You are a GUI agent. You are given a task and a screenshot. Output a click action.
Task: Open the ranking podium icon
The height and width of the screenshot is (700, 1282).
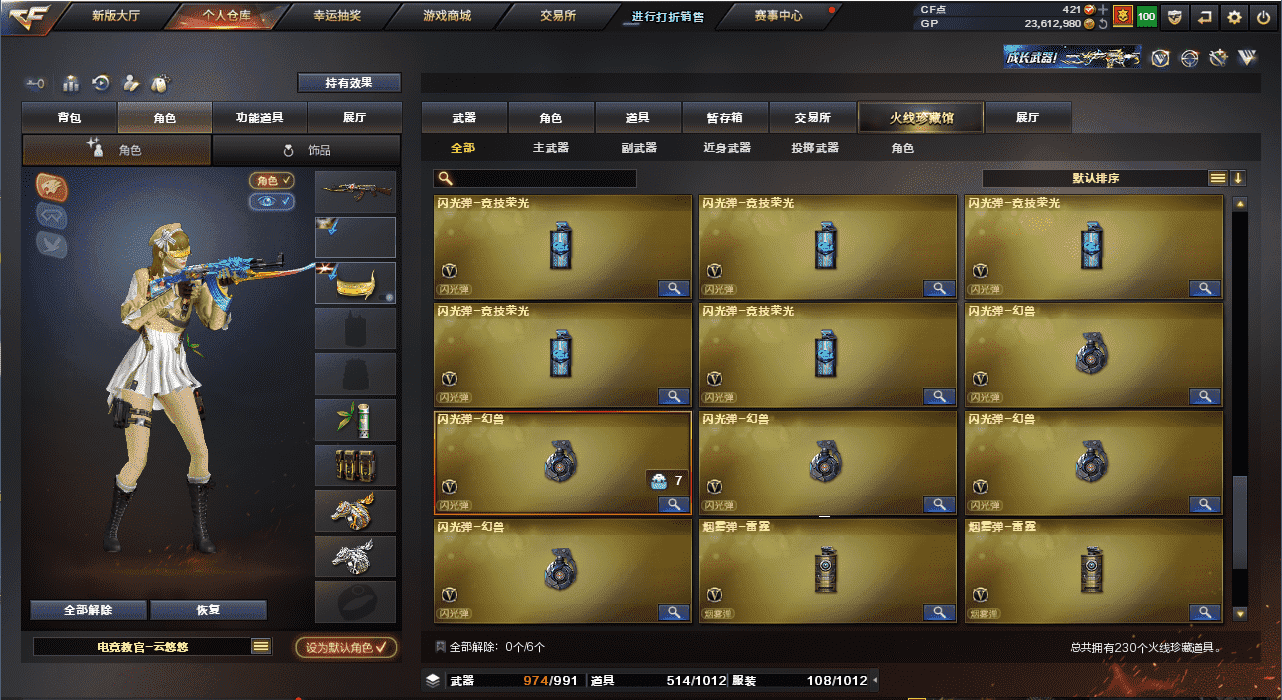click(71, 83)
